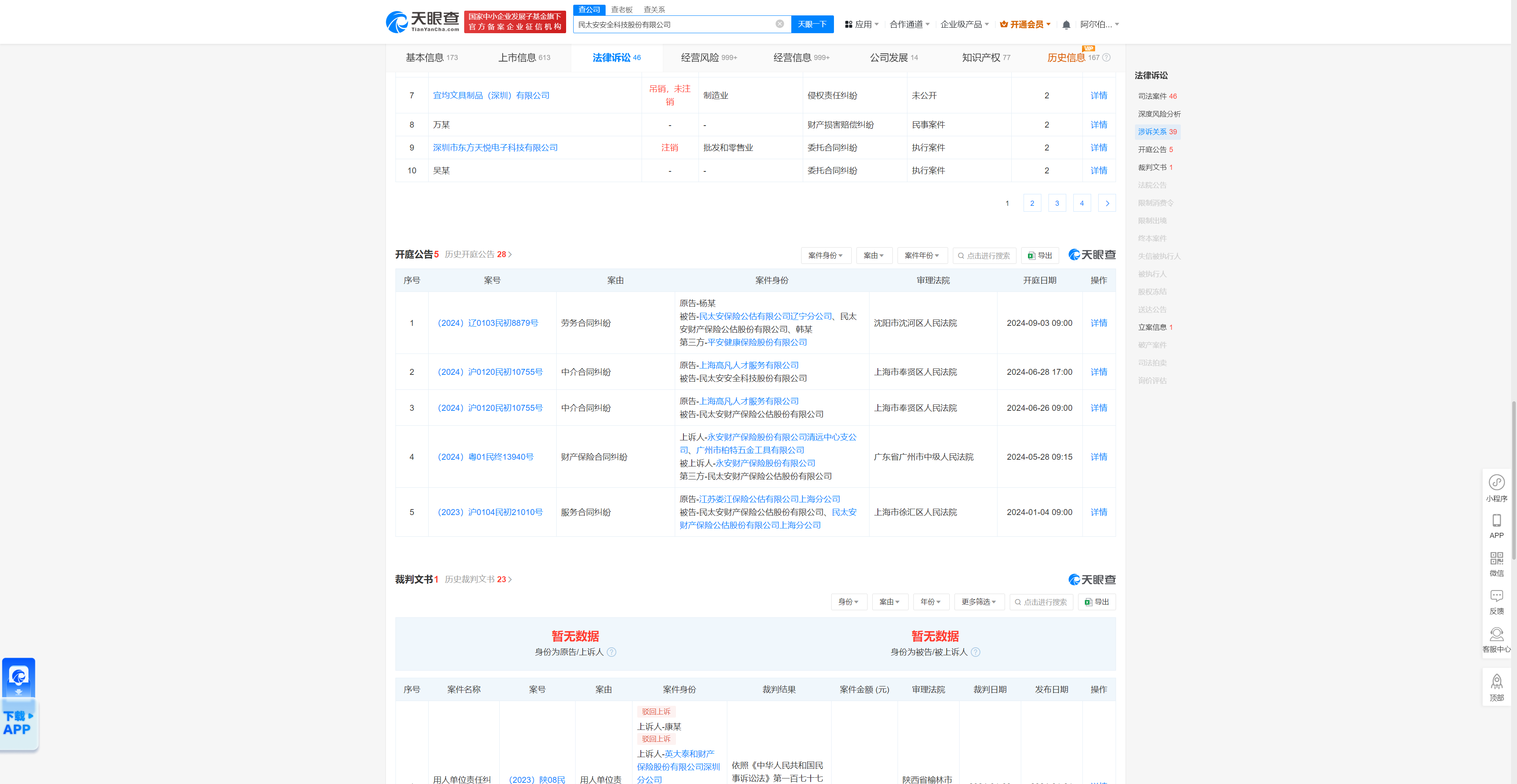
Task: Open 历史裁判文书 23 link
Action: point(478,579)
